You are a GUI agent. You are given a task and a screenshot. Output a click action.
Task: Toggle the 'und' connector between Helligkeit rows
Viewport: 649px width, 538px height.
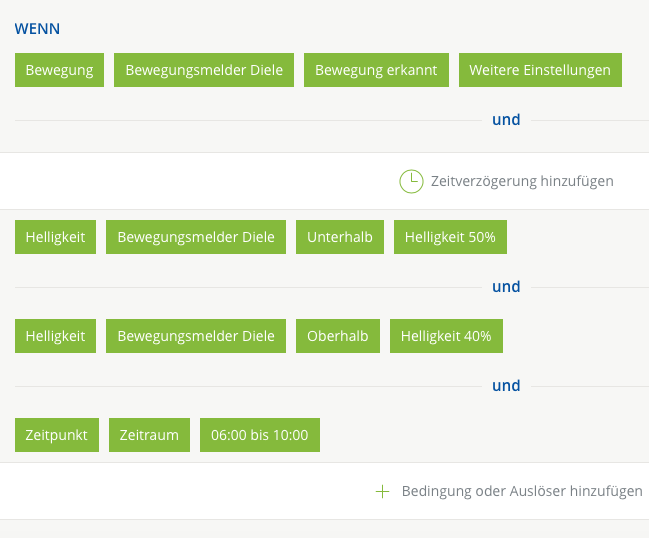pos(506,287)
